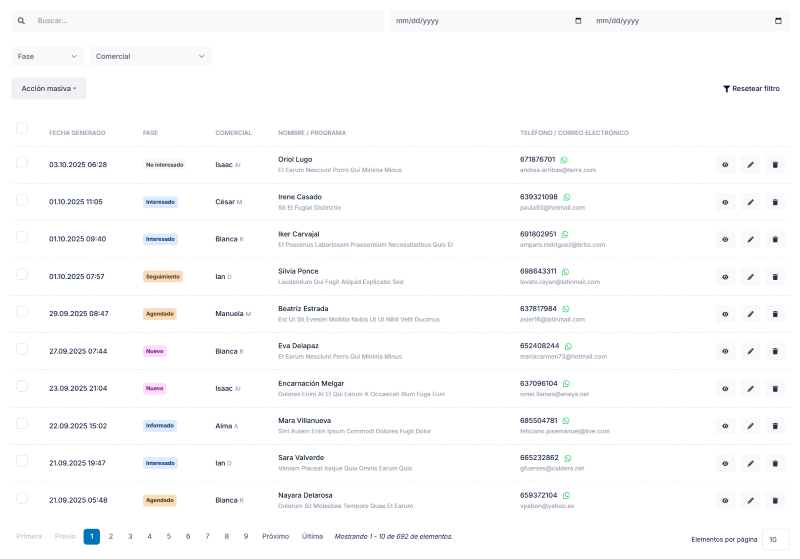The image size is (800, 559).
Task: Click trash icon for Eva Delapaz
Action: click(x=774, y=351)
